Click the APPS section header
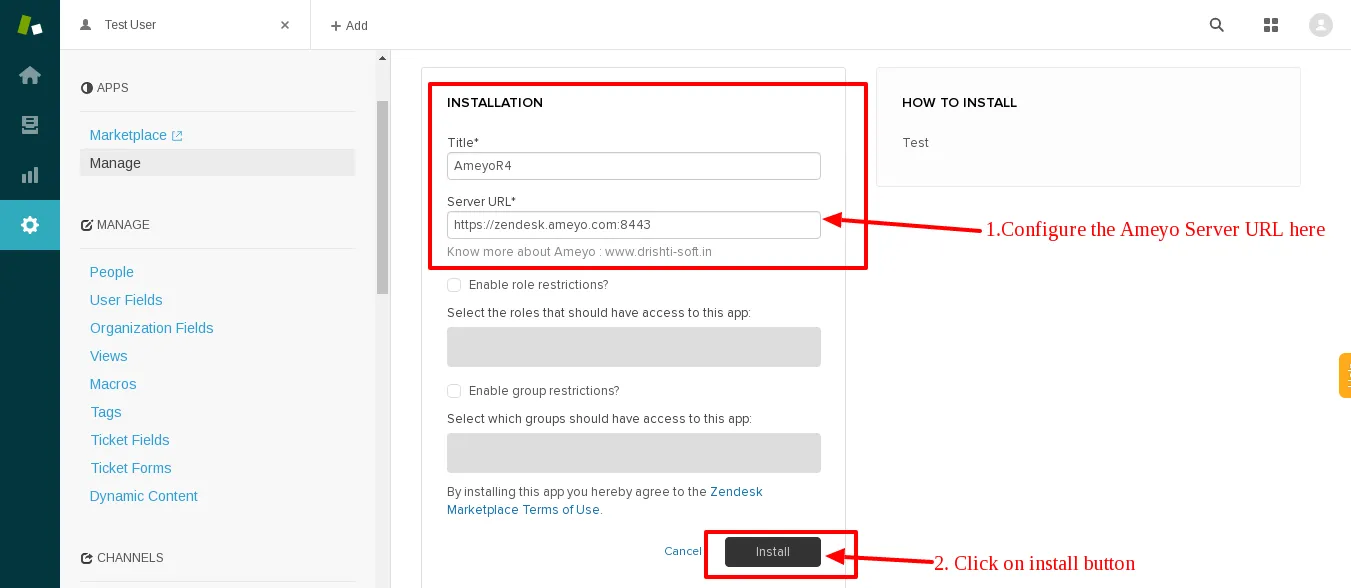 (x=105, y=88)
